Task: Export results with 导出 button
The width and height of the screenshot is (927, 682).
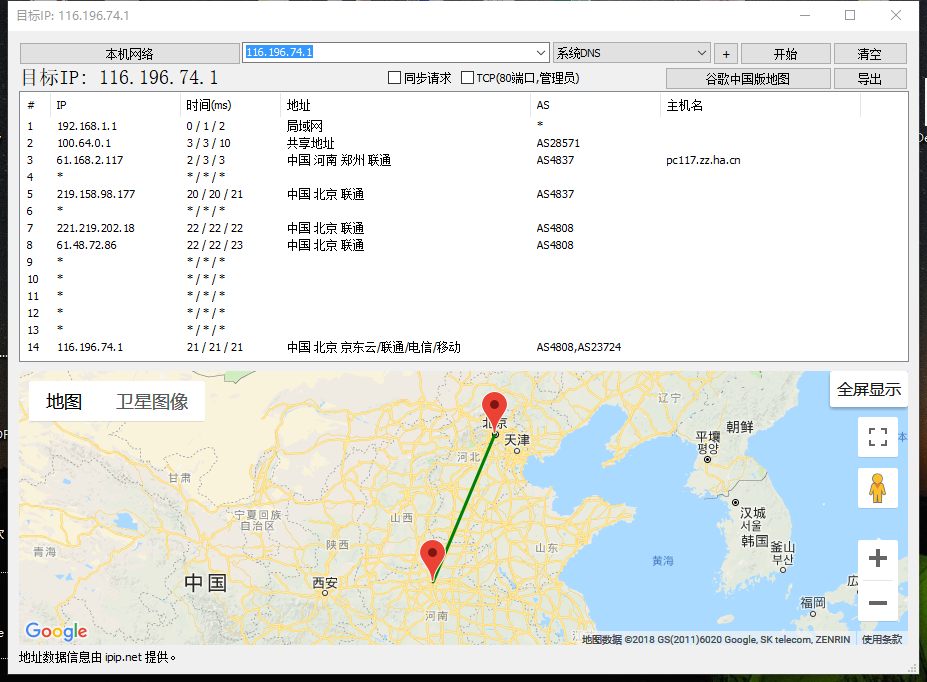Action: 870,79
